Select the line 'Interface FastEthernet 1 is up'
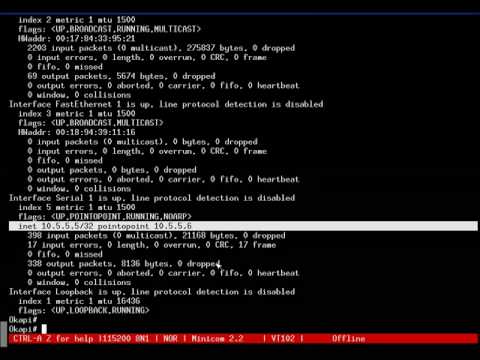The width and height of the screenshot is (480, 360). [166, 104]
